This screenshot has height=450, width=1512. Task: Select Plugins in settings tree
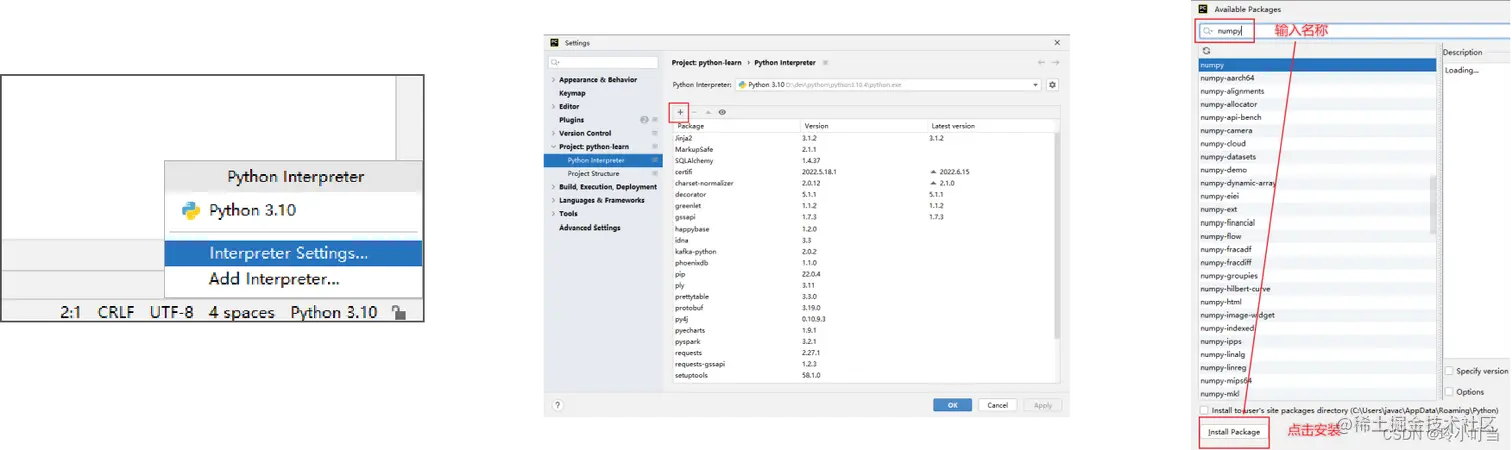pyautogui.click(x=571, y=120)
